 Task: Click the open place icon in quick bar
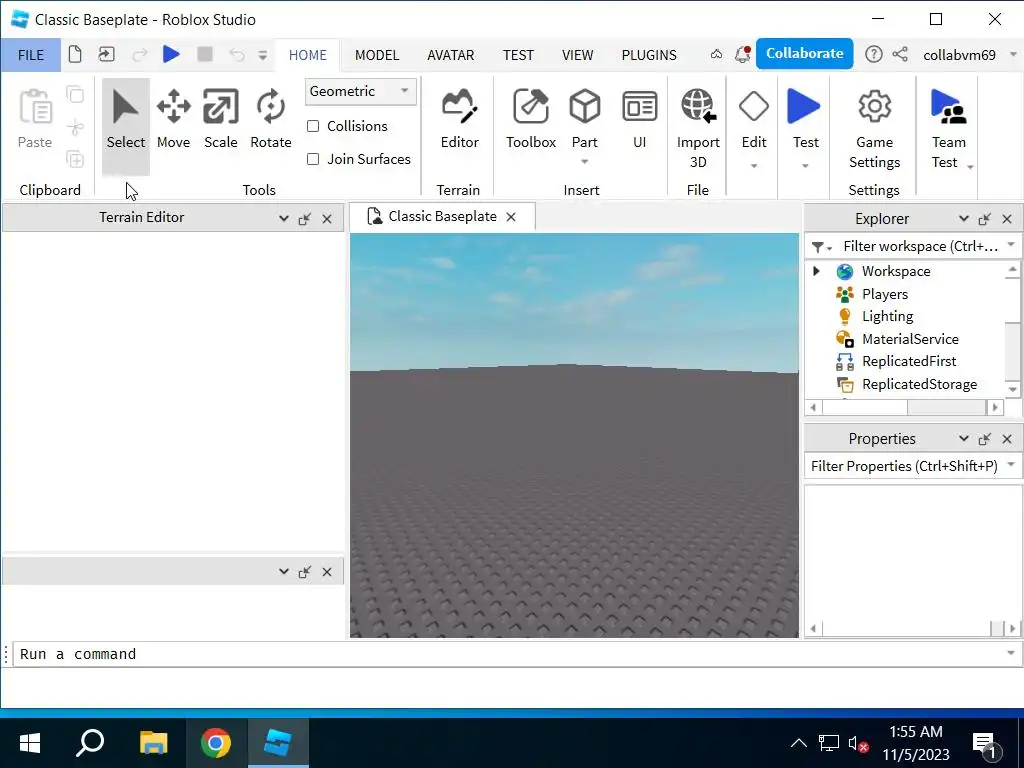point(106,54)
